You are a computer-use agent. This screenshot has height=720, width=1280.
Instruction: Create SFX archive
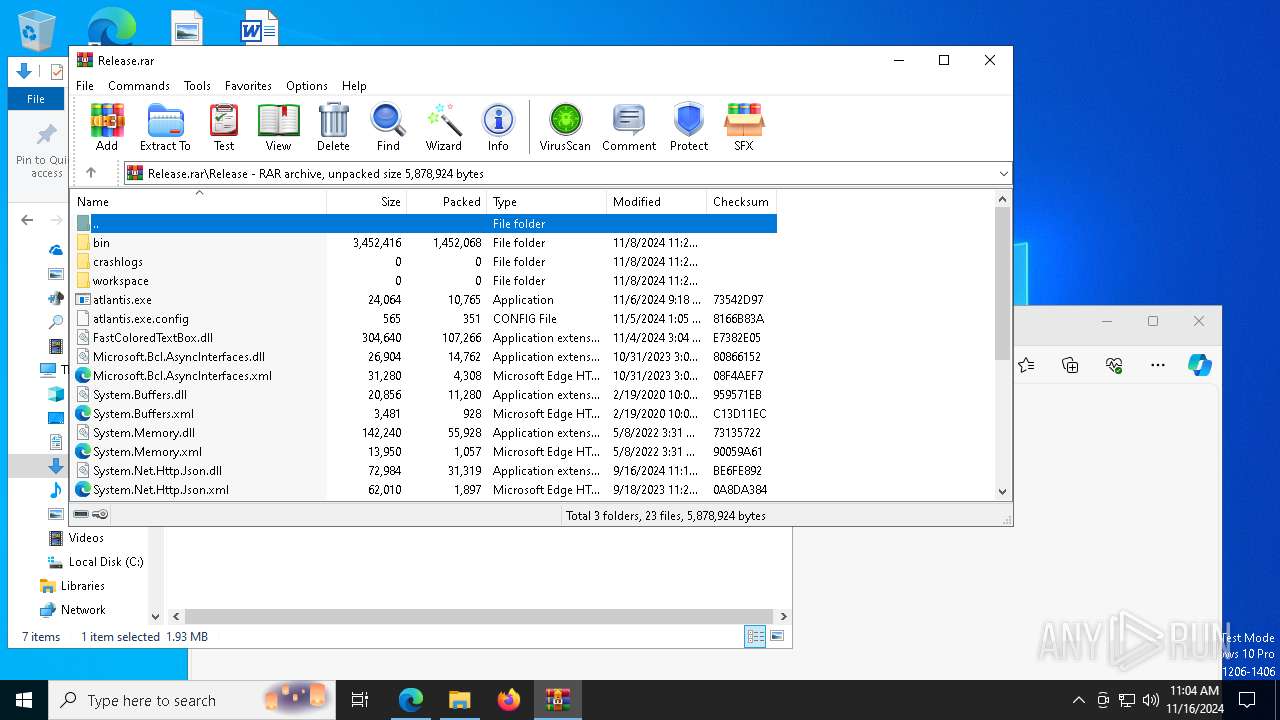click(x=743, y=127)
